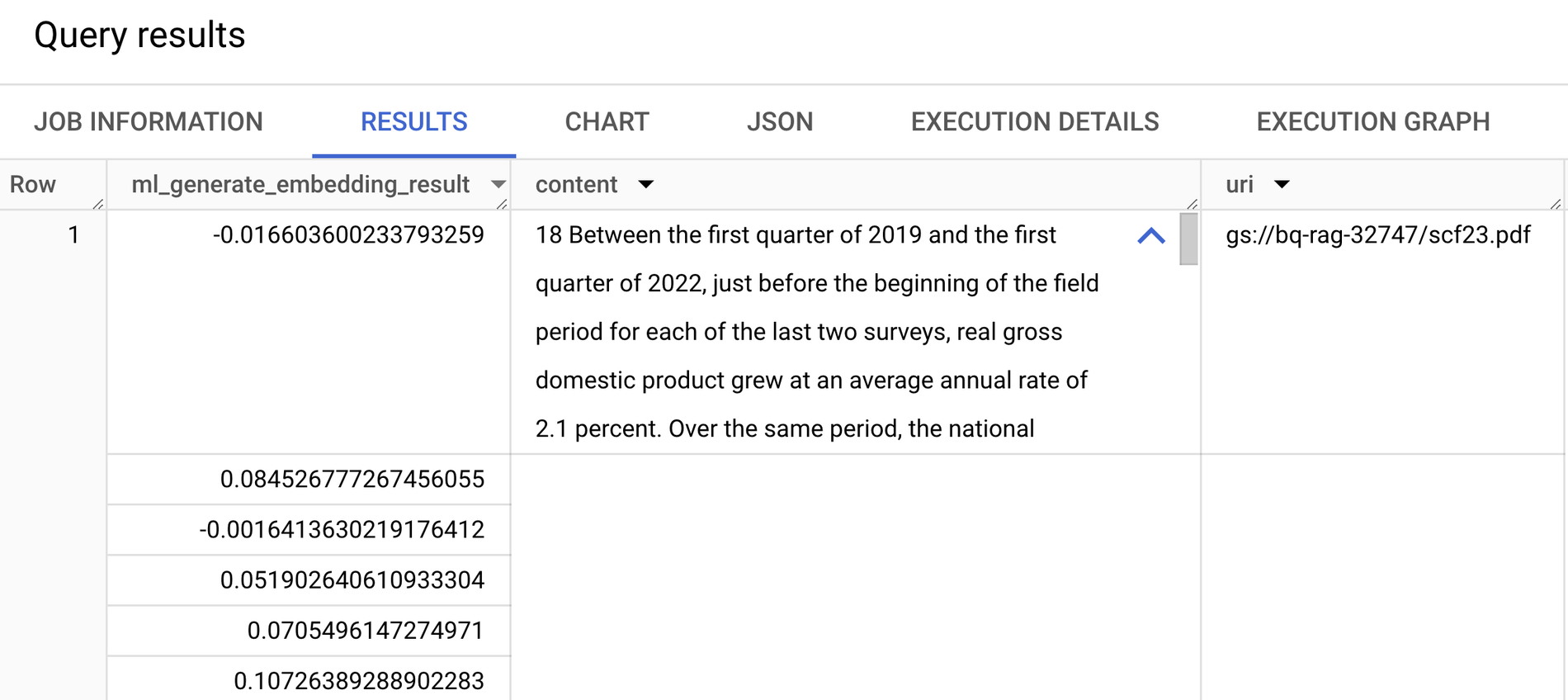The height and width of the screenshot is (700, 1568).
Task: Select value -0.0016413630219176412
Action: coord(342,530)
